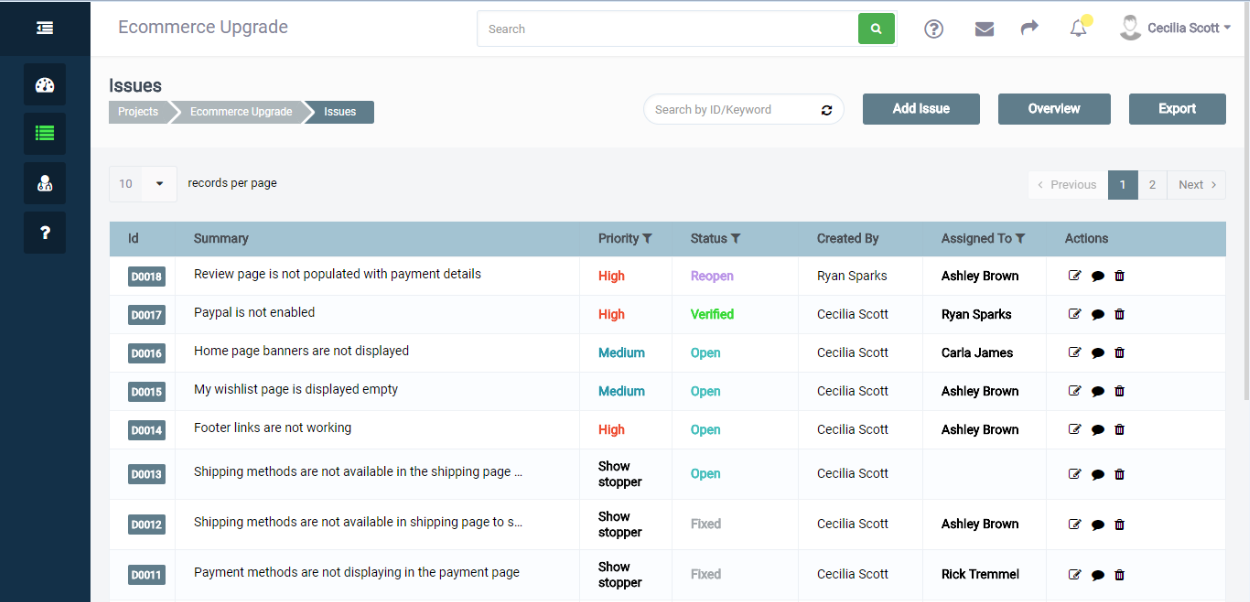Delete issue D0018
The width and height of the screenshot is (1250, 602).
(1120, 276)
